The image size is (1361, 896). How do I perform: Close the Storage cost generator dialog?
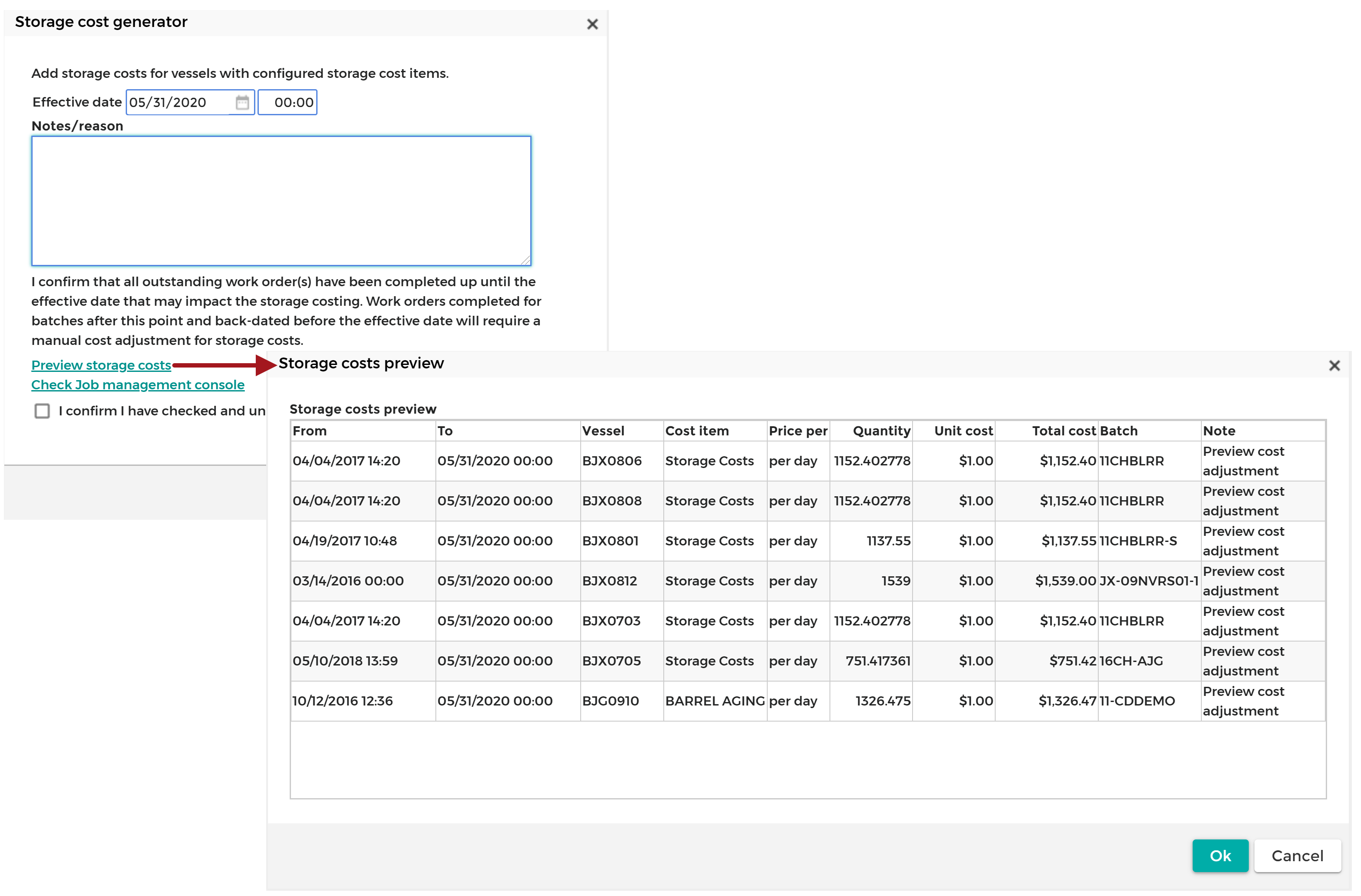(593, 25)
